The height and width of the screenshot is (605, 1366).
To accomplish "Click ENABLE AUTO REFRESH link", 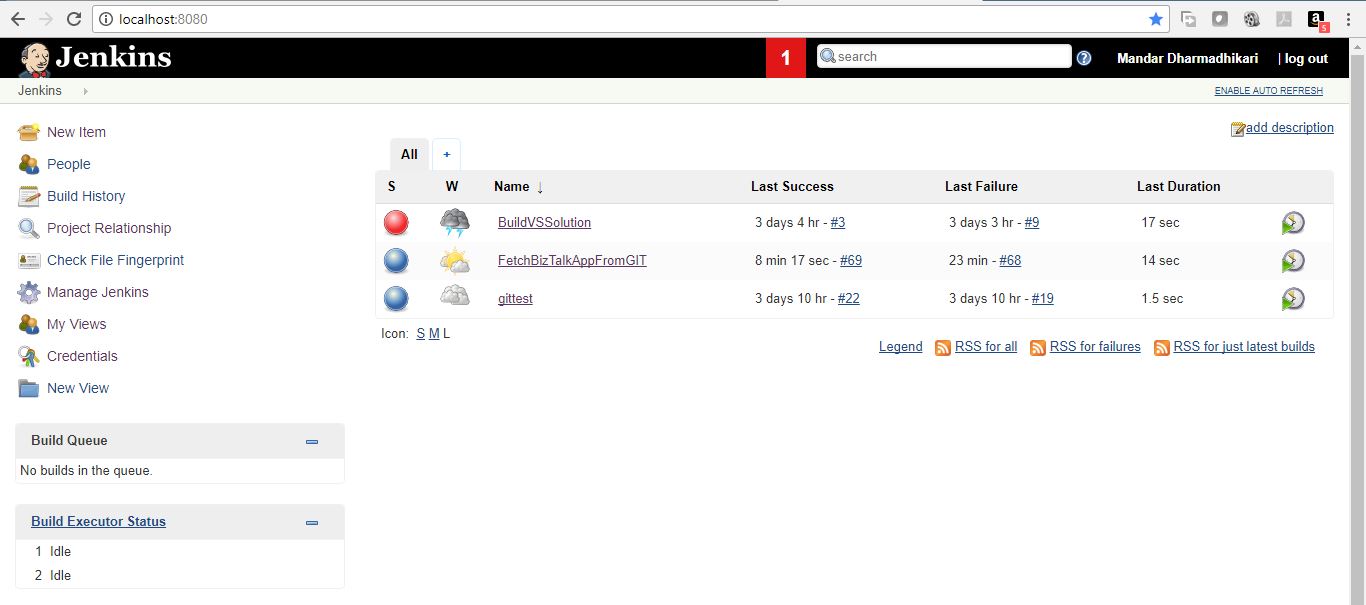I will tap(1268, 91).
